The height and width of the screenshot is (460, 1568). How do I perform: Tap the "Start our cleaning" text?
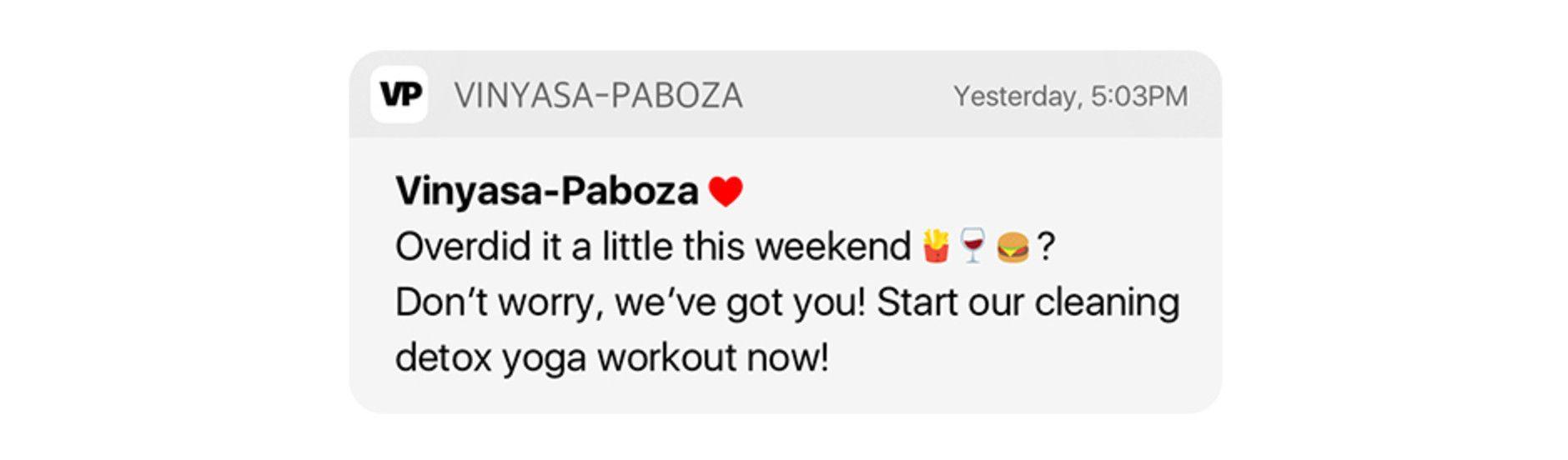tap(1028, 302)
